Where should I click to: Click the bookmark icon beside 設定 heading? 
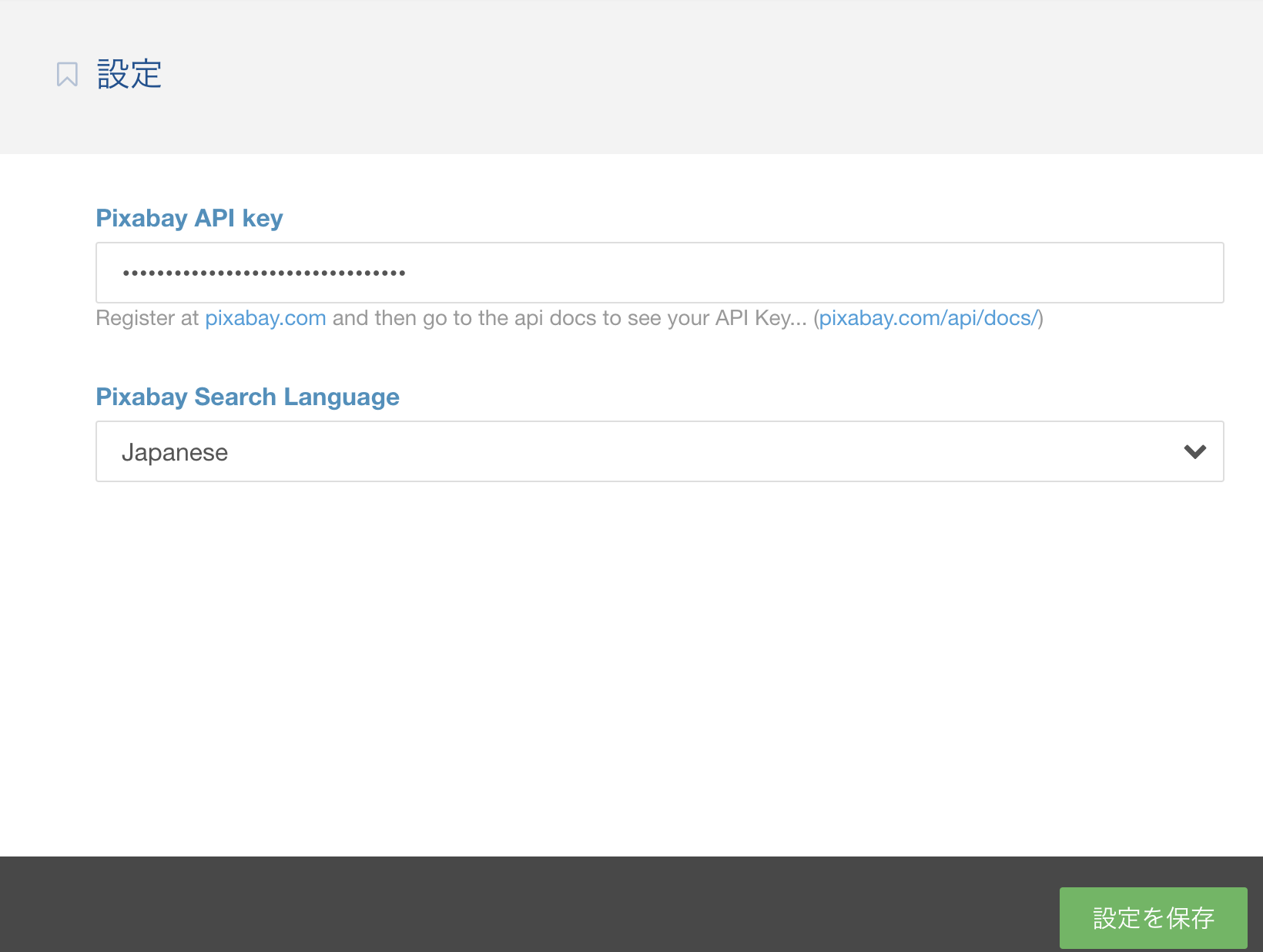coord(67,75)
